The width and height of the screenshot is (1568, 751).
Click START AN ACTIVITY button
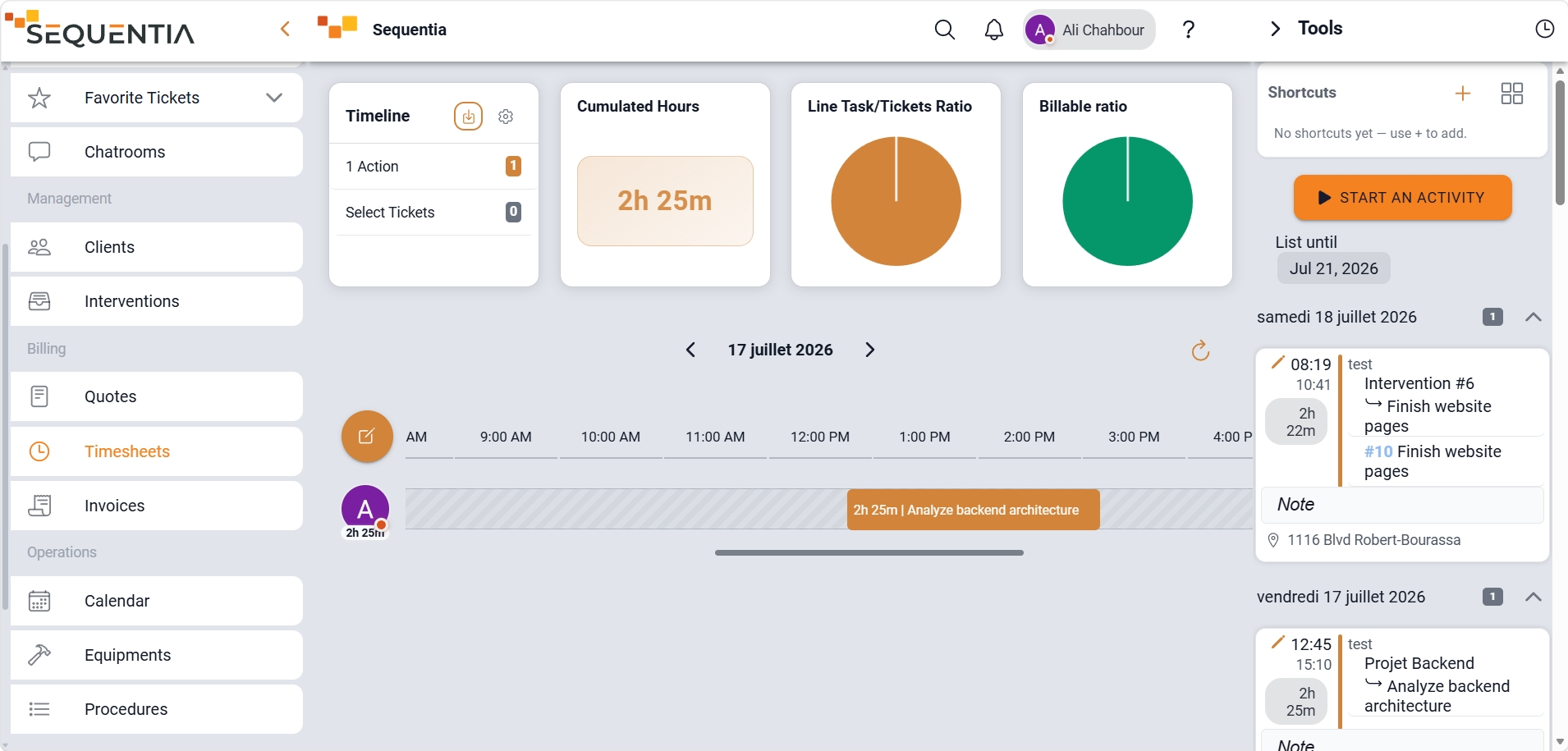click(x=1402, y=198)
